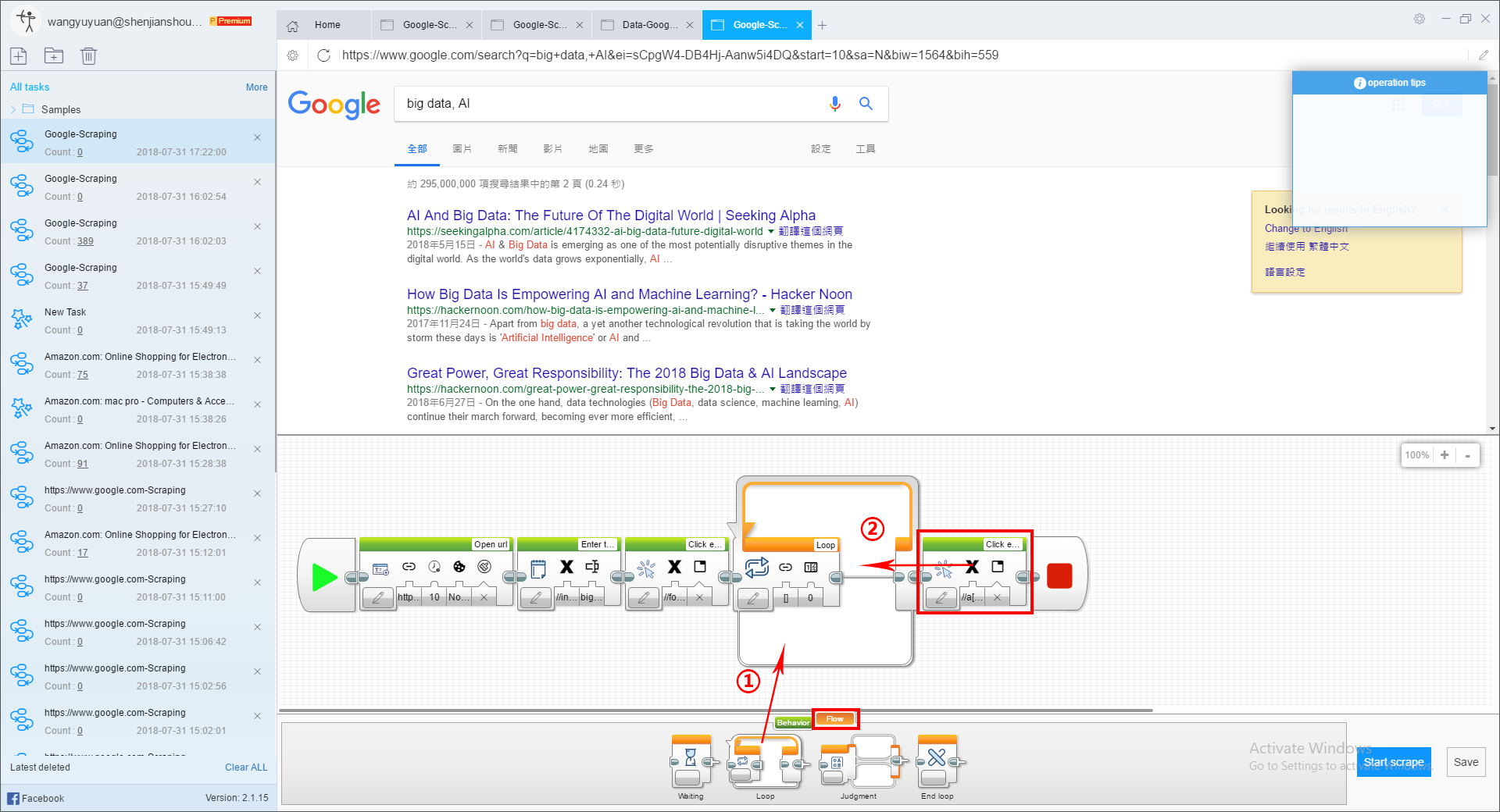This screenshot has height=812, width=1500.
Task: Click the X xpath icon in Enter text block
Action: (x=566, y=567)
